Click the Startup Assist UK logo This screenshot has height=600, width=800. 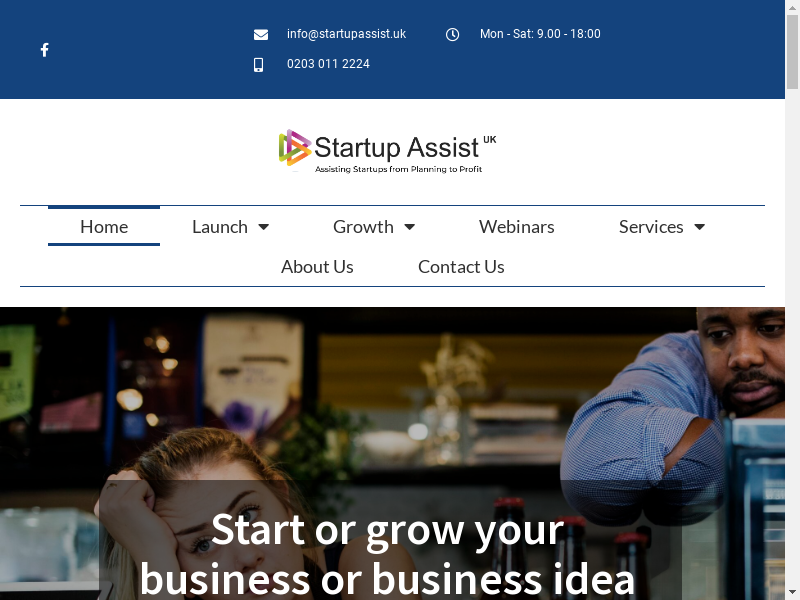coord(388,151)
